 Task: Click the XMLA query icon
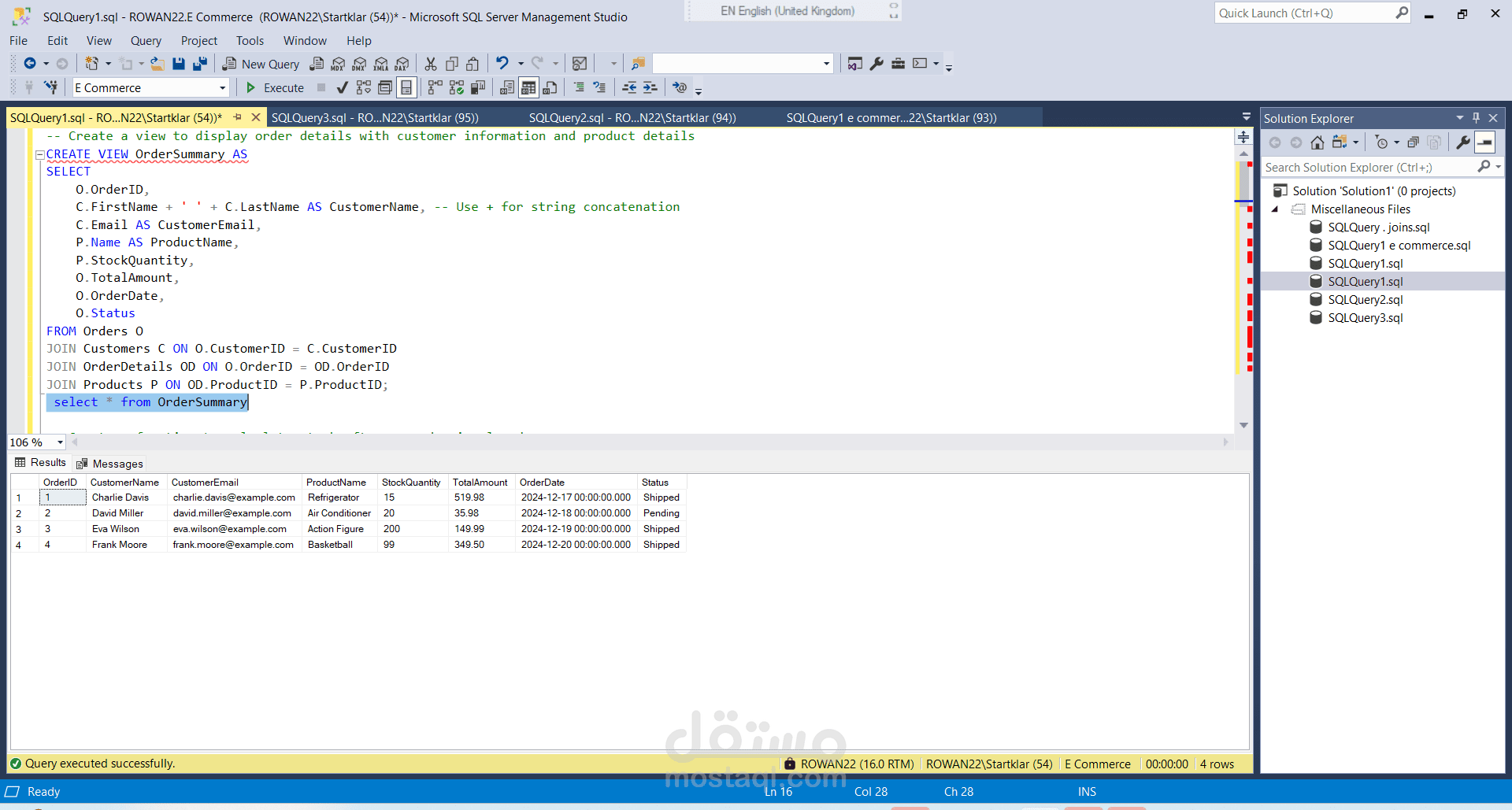pos(380,64)
